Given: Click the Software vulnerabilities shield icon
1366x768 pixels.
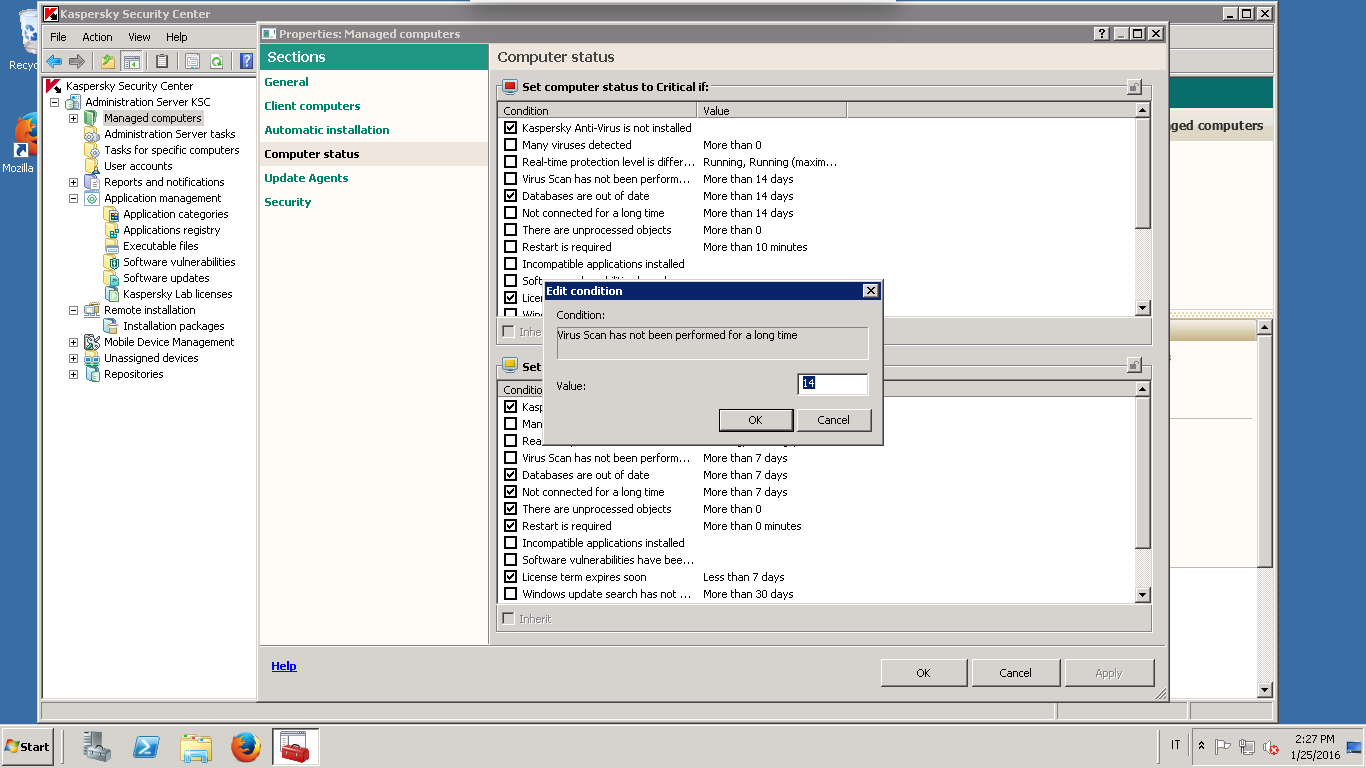Looking at the screenshot, I should (x=111, y=262).
